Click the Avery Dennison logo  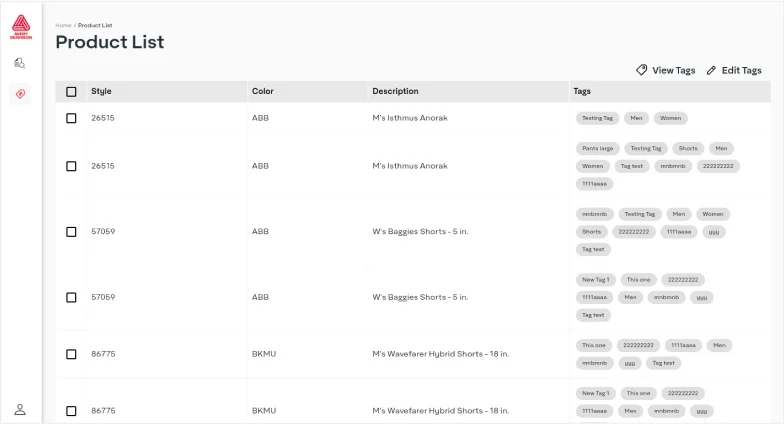20,27
